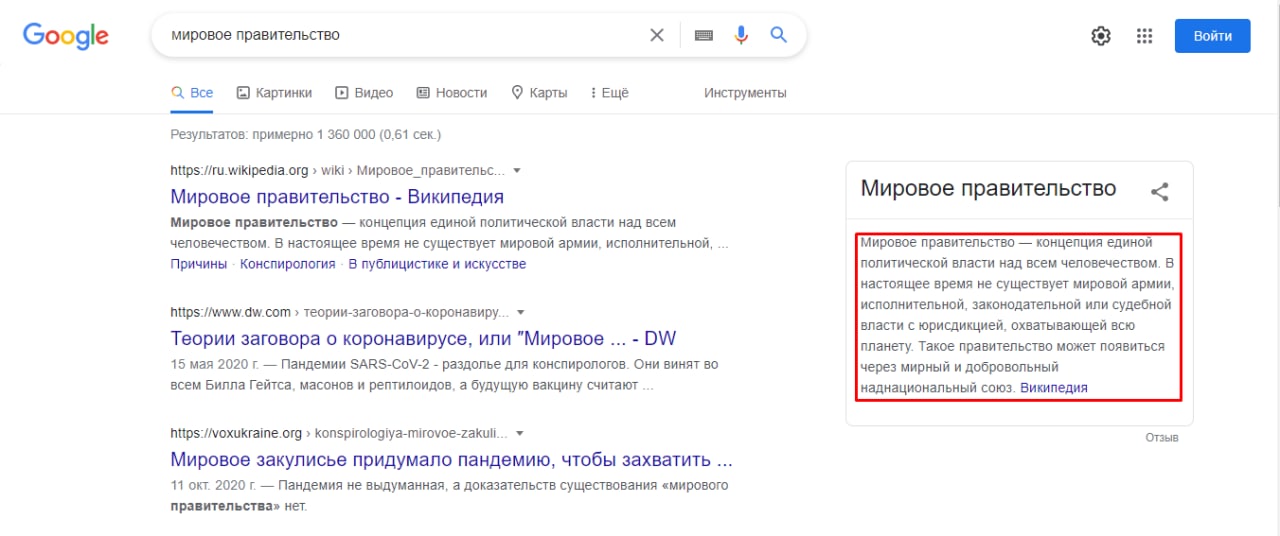The width and height of the screenshot is (1280, 536).
Task: Click Отзыв feedback link
Action: 1162,438
